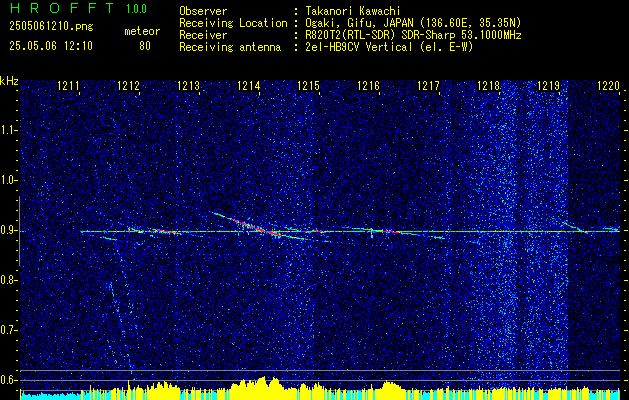
Task: Click the date stamp 25.05.06 12:10
Action: tap(51, 46)
